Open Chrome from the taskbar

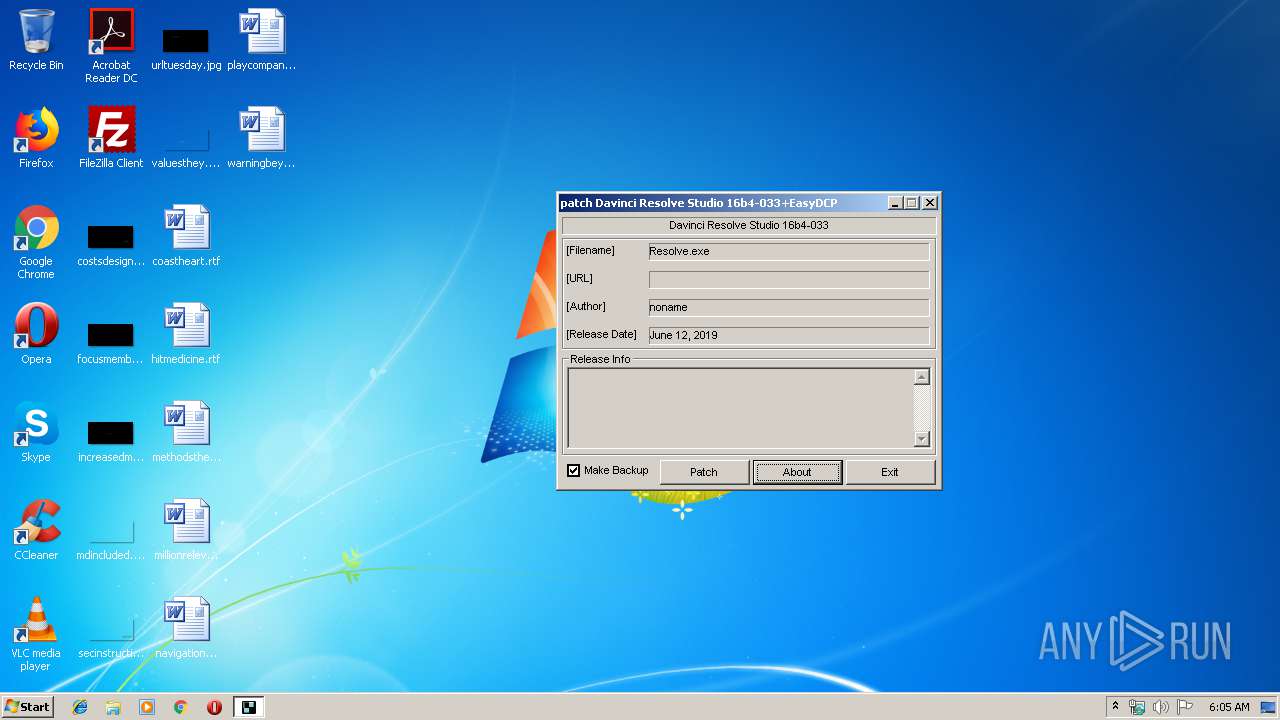(x=181, y=707)
